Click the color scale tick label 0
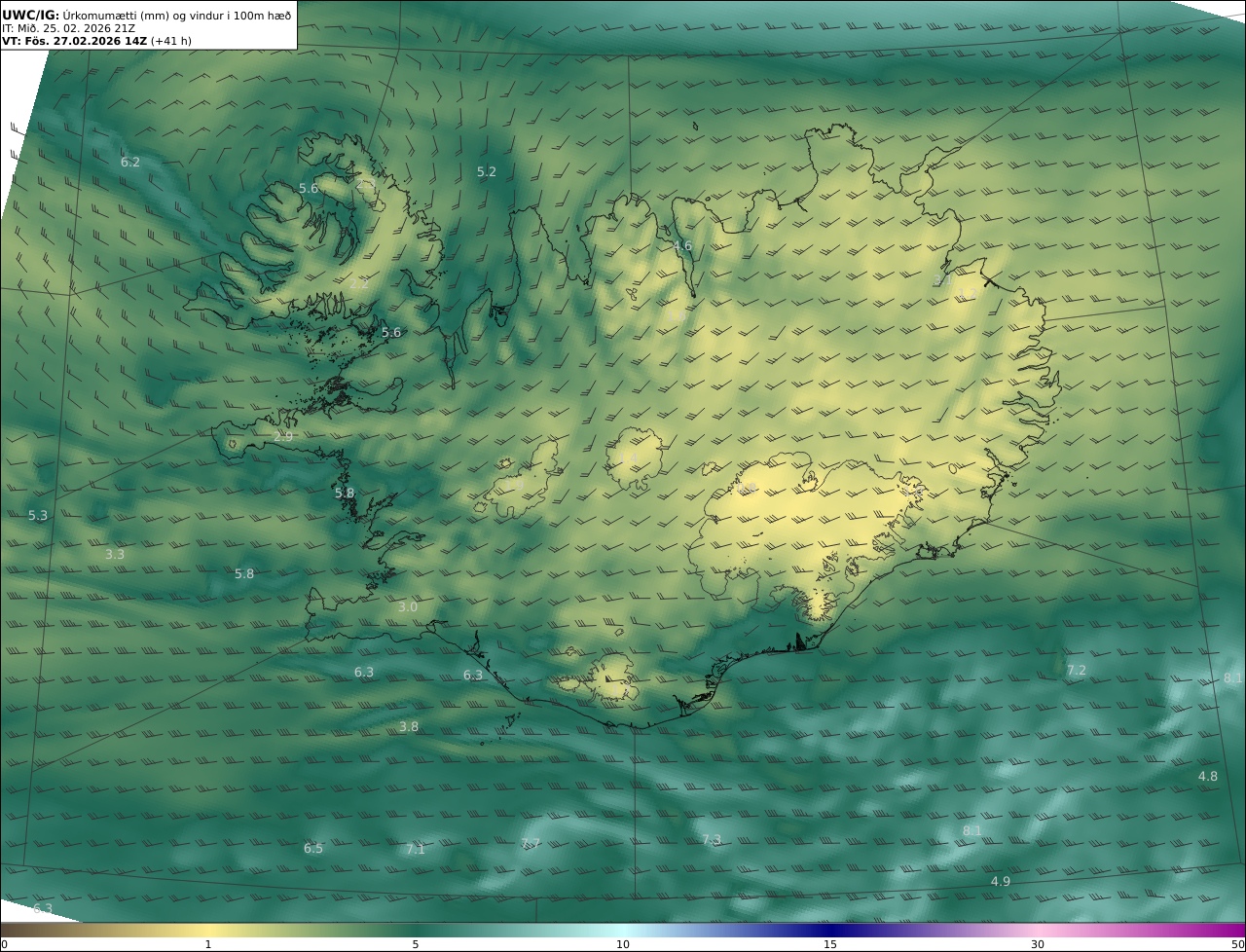 click(4, 944)
